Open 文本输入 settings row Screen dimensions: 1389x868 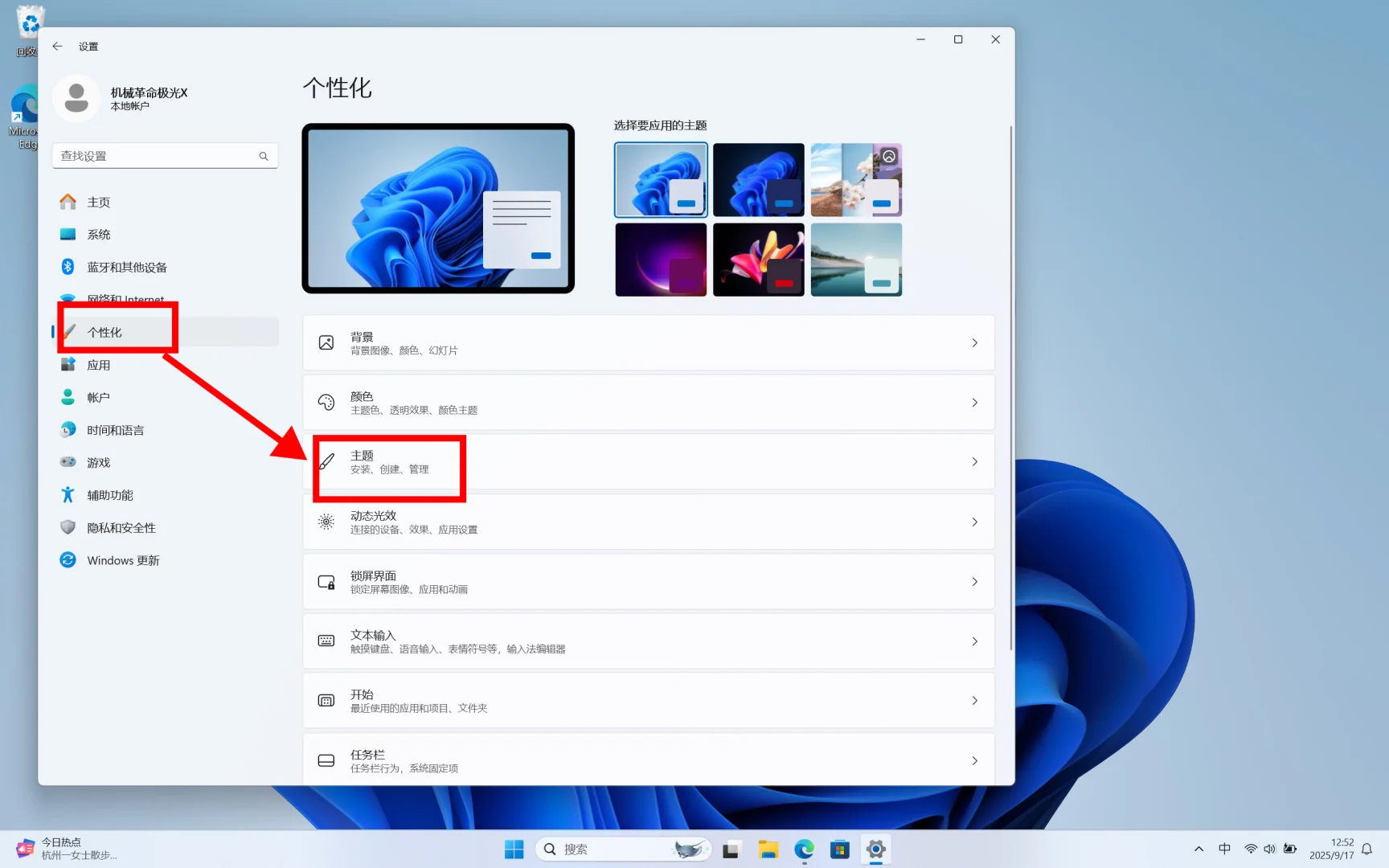point(649,641)
